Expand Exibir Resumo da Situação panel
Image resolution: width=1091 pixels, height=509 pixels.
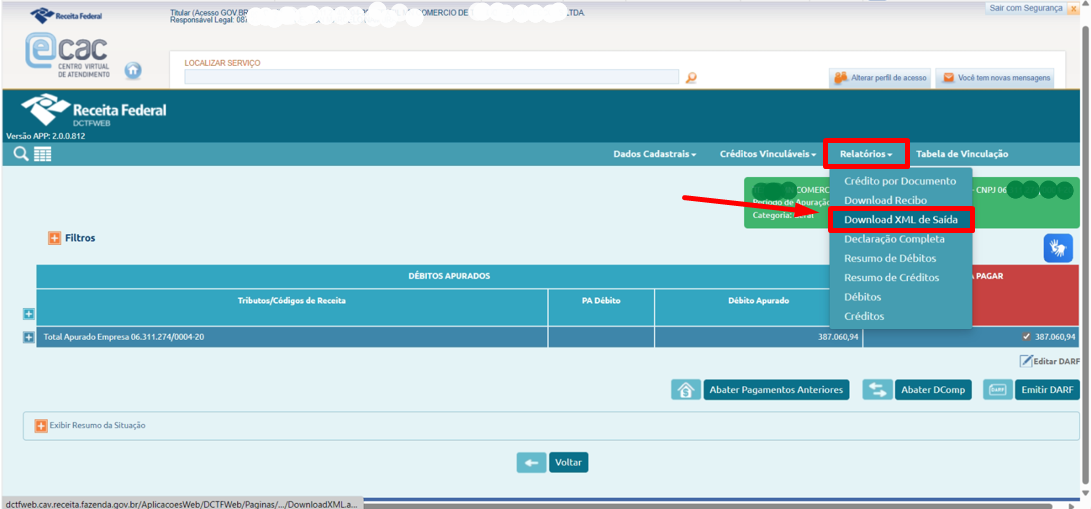(41, 426)
